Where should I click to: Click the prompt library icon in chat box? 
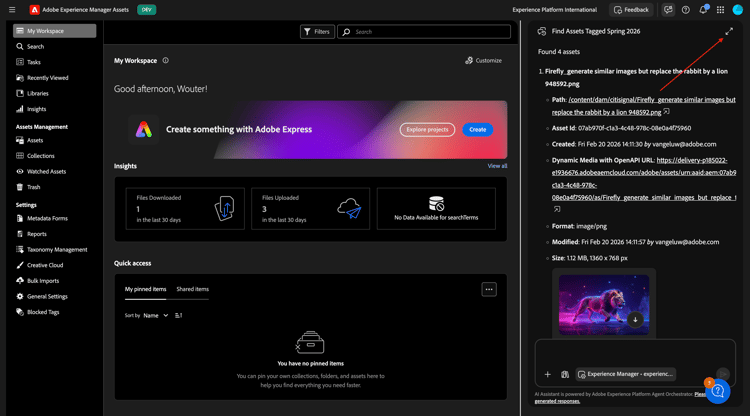pyautogui.click(x=565, y=374)
